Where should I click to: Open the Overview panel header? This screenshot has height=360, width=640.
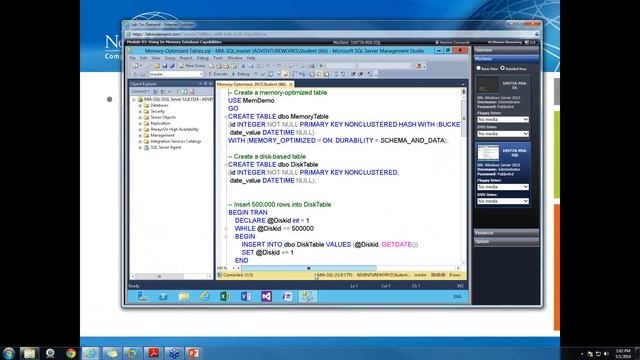tap(506, 50)
